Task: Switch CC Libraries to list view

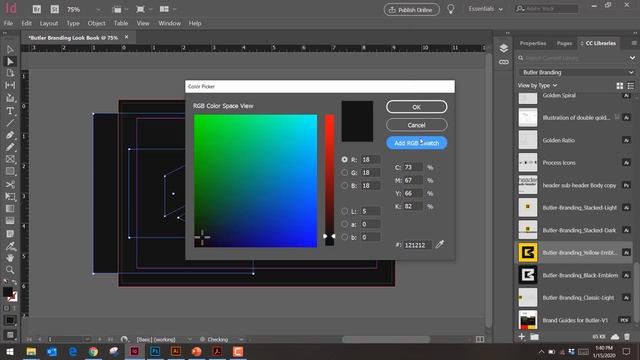Action: coord(631,86)
